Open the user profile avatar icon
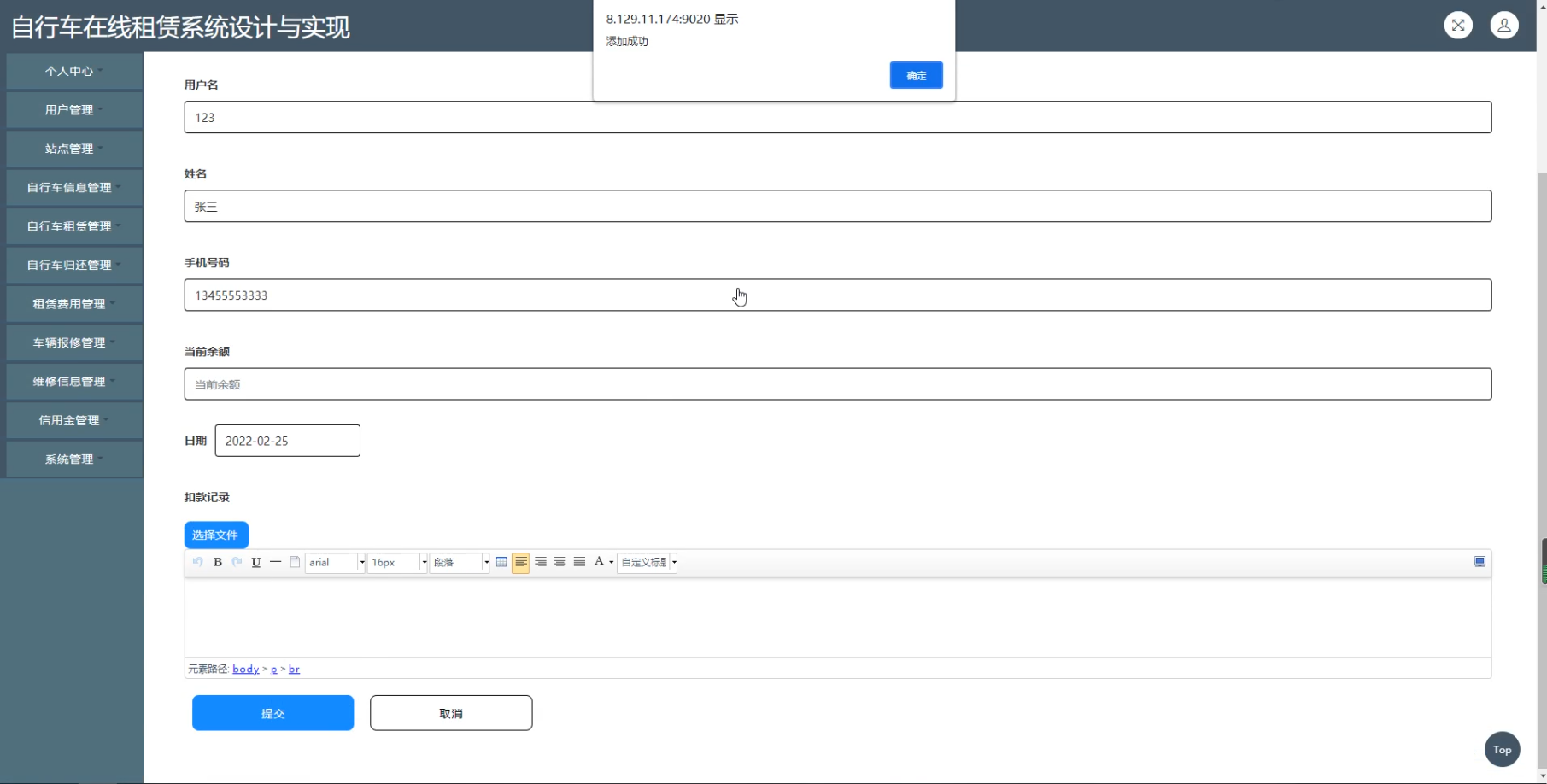Viewport: 1547px width, 784px height. (1504, 25)
